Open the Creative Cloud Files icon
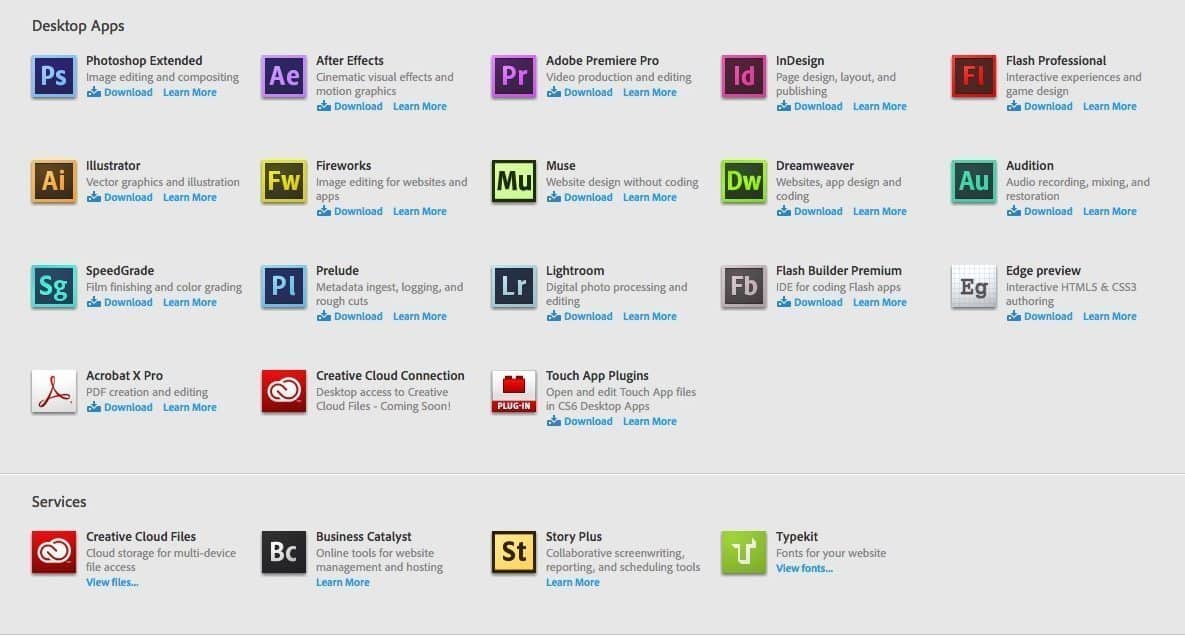 pos(53,552)
